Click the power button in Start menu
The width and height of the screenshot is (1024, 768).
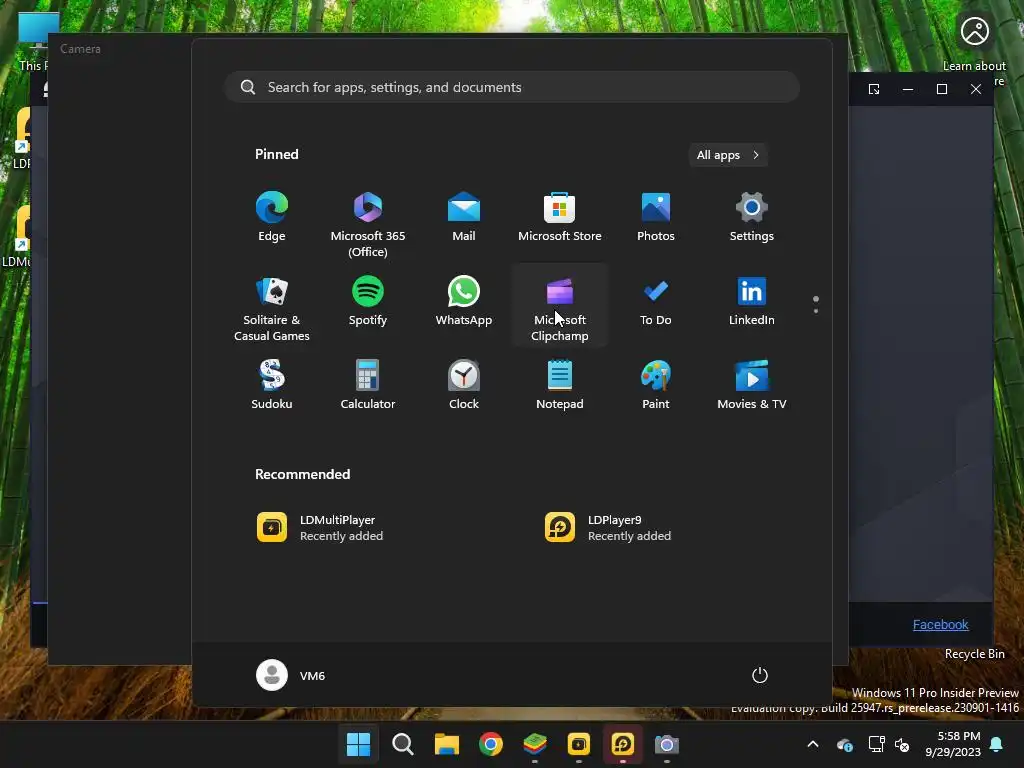click(x=760, y=675)
